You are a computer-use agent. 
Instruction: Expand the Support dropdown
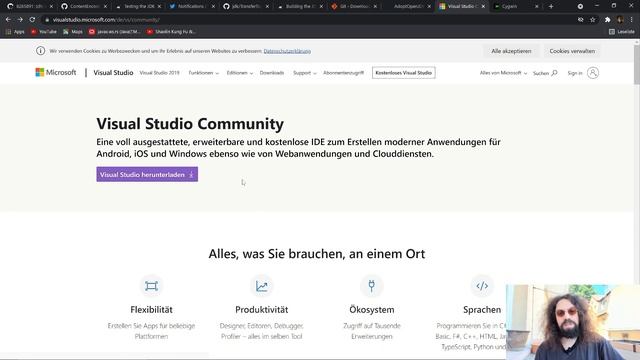304,73
